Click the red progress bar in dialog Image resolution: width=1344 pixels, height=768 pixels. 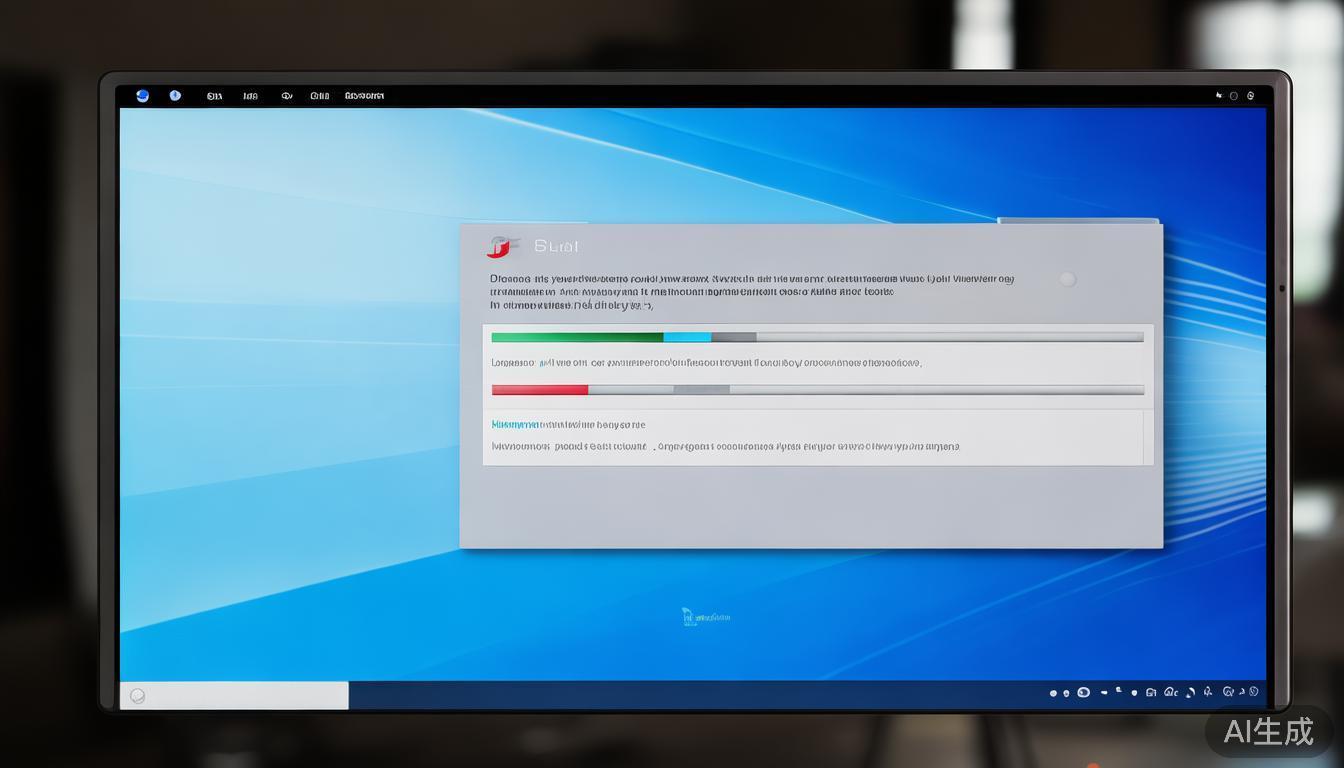539,390
